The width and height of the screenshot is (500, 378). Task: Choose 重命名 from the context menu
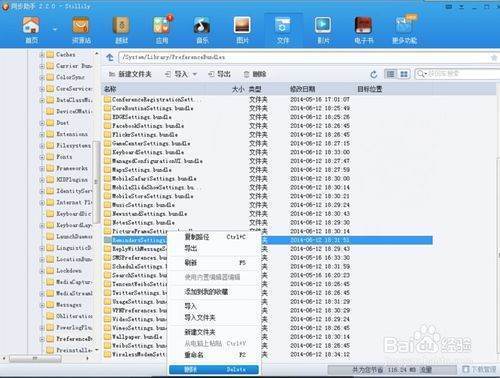coord(214,355)
